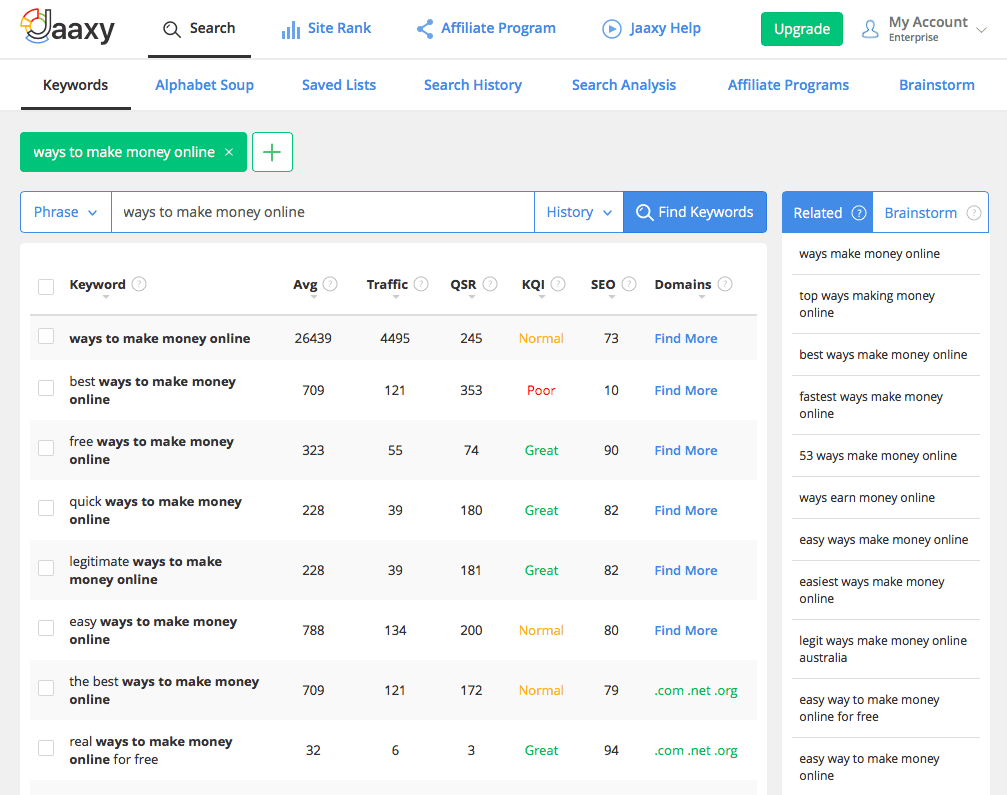Click the green Upgrade button
Image resolution: width=1007 pixels, height=795 pixels.
[801, 29]
